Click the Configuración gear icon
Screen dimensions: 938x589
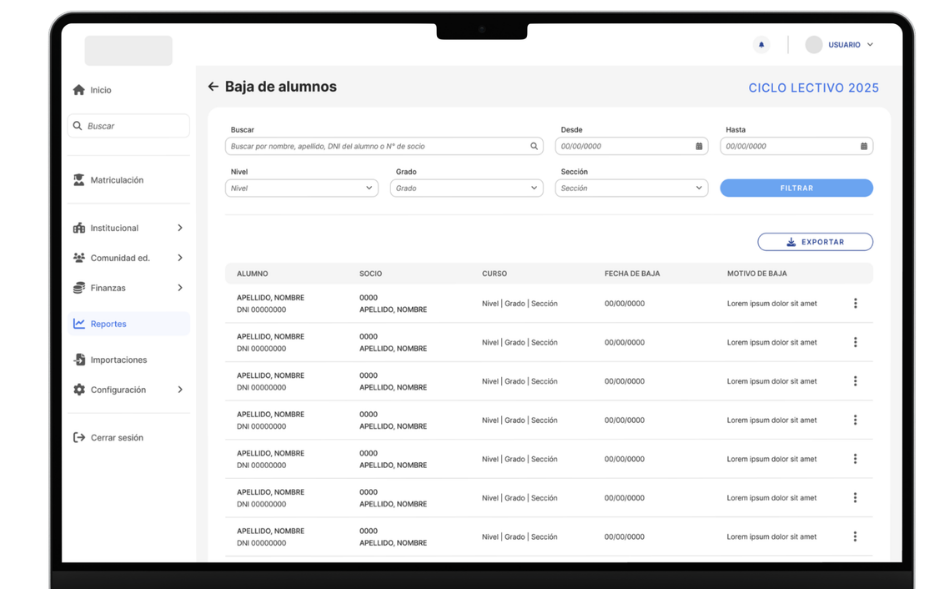coord(79,389)
